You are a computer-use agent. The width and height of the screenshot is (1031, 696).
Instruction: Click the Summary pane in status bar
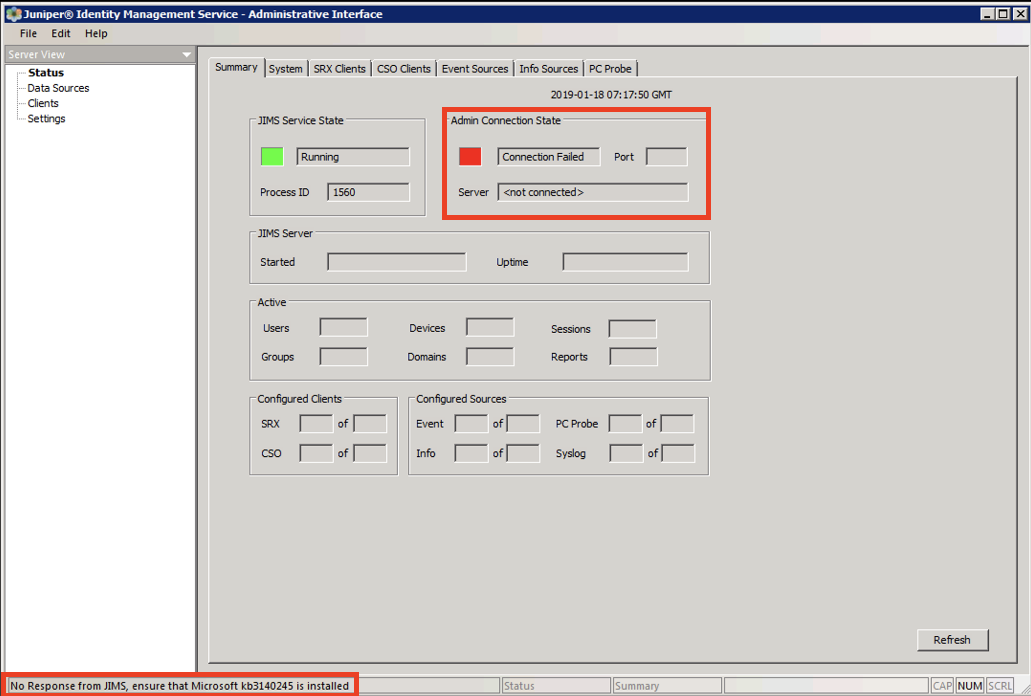(667, 685)
